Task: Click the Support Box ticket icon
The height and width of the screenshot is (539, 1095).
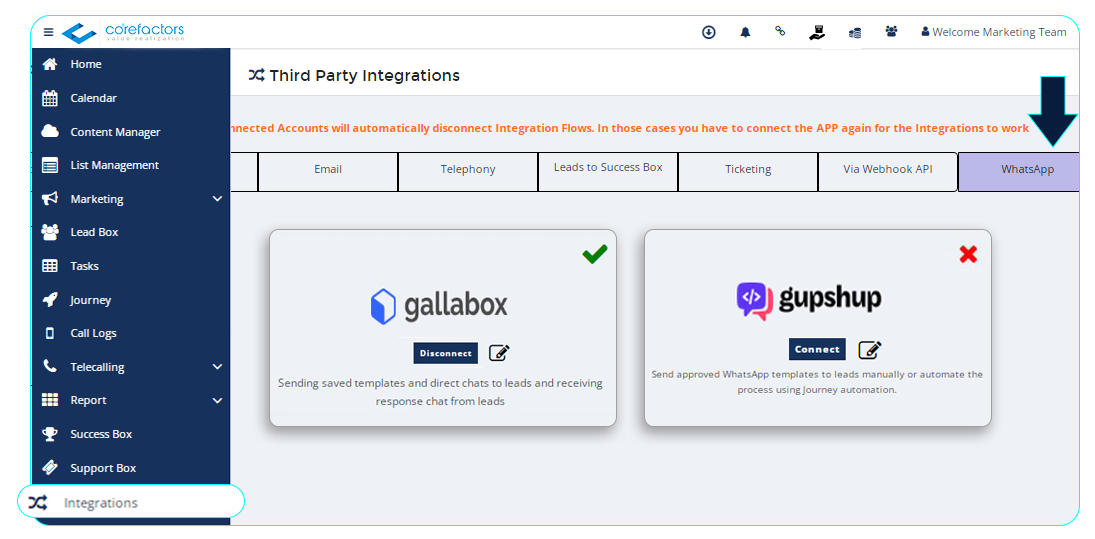Action: point(50,468)
